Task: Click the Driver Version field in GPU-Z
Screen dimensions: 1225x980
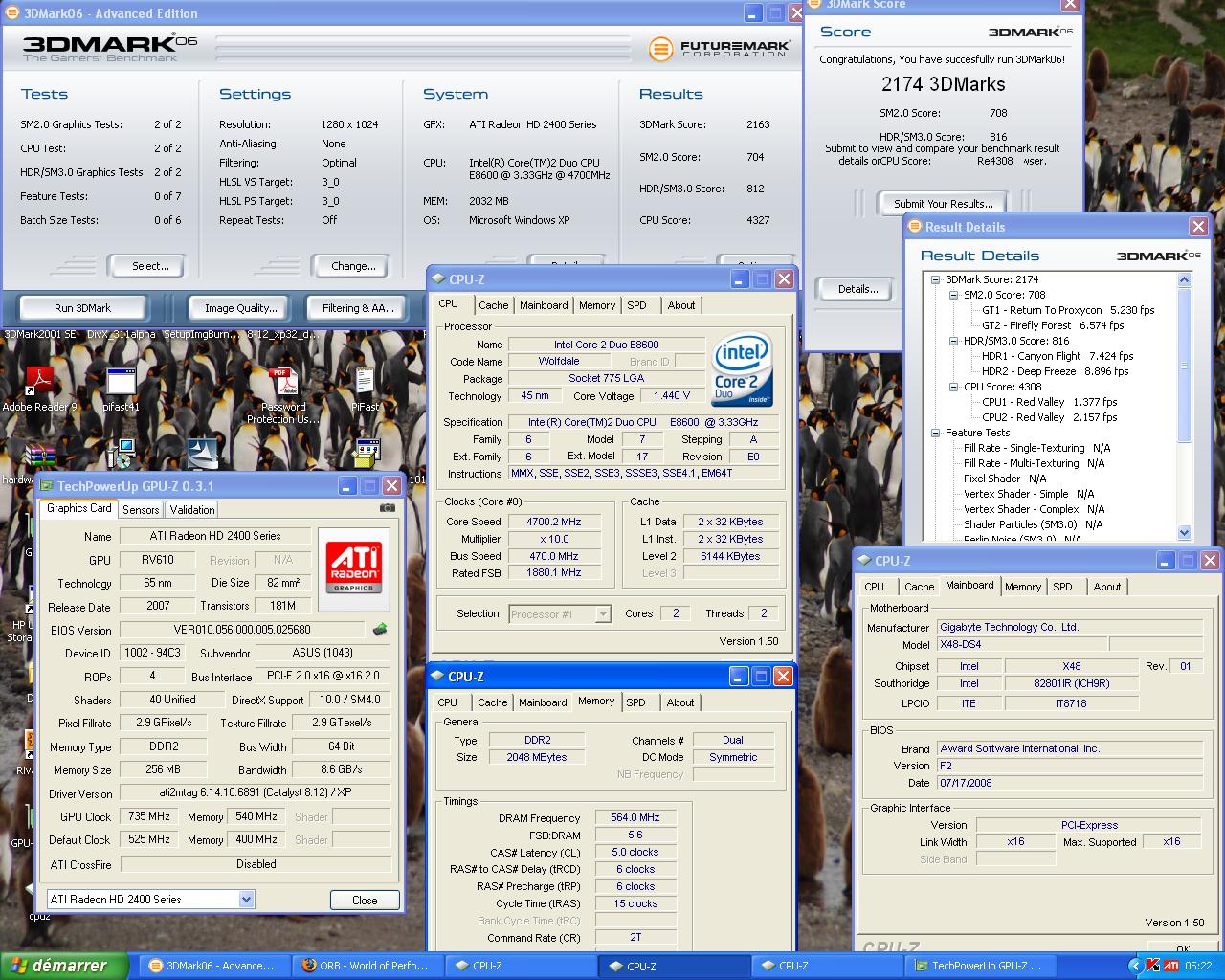Action: 256,793
